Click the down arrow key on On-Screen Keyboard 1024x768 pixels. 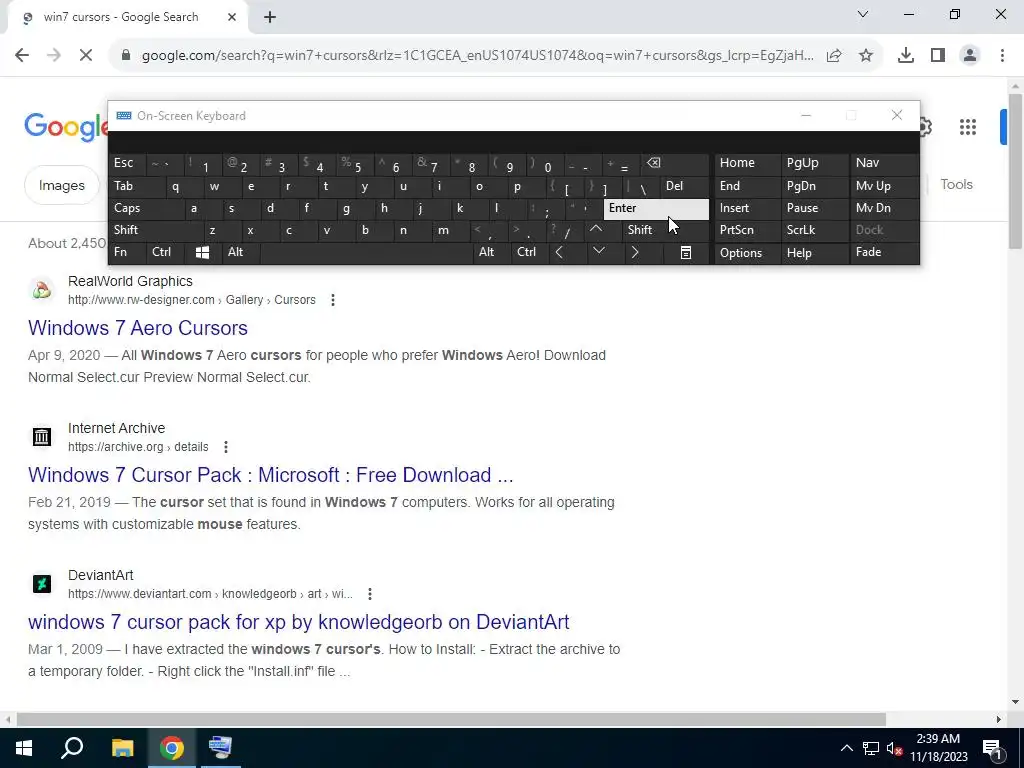[598, 251]
